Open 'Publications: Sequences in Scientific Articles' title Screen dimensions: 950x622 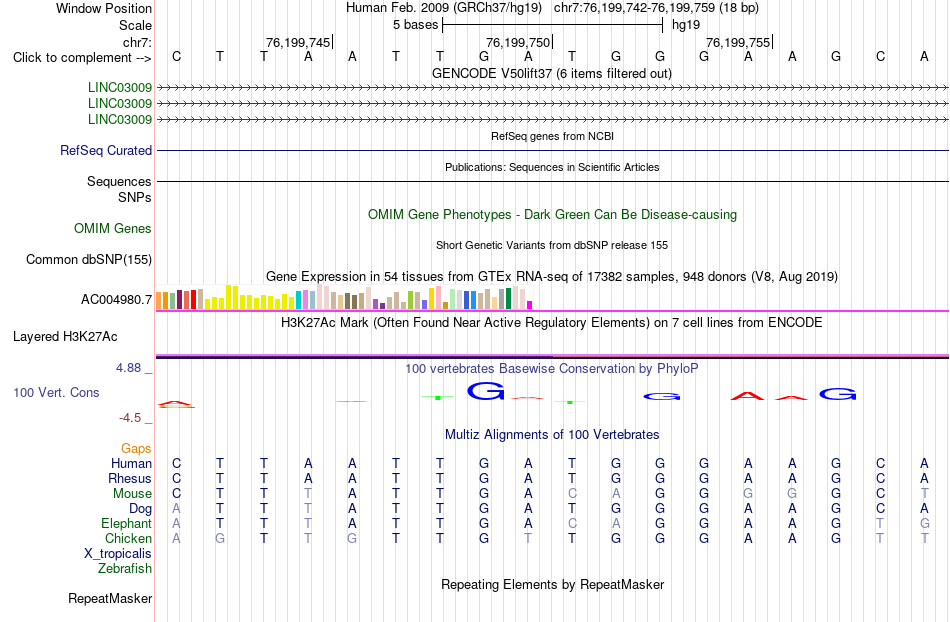(552, 167)
